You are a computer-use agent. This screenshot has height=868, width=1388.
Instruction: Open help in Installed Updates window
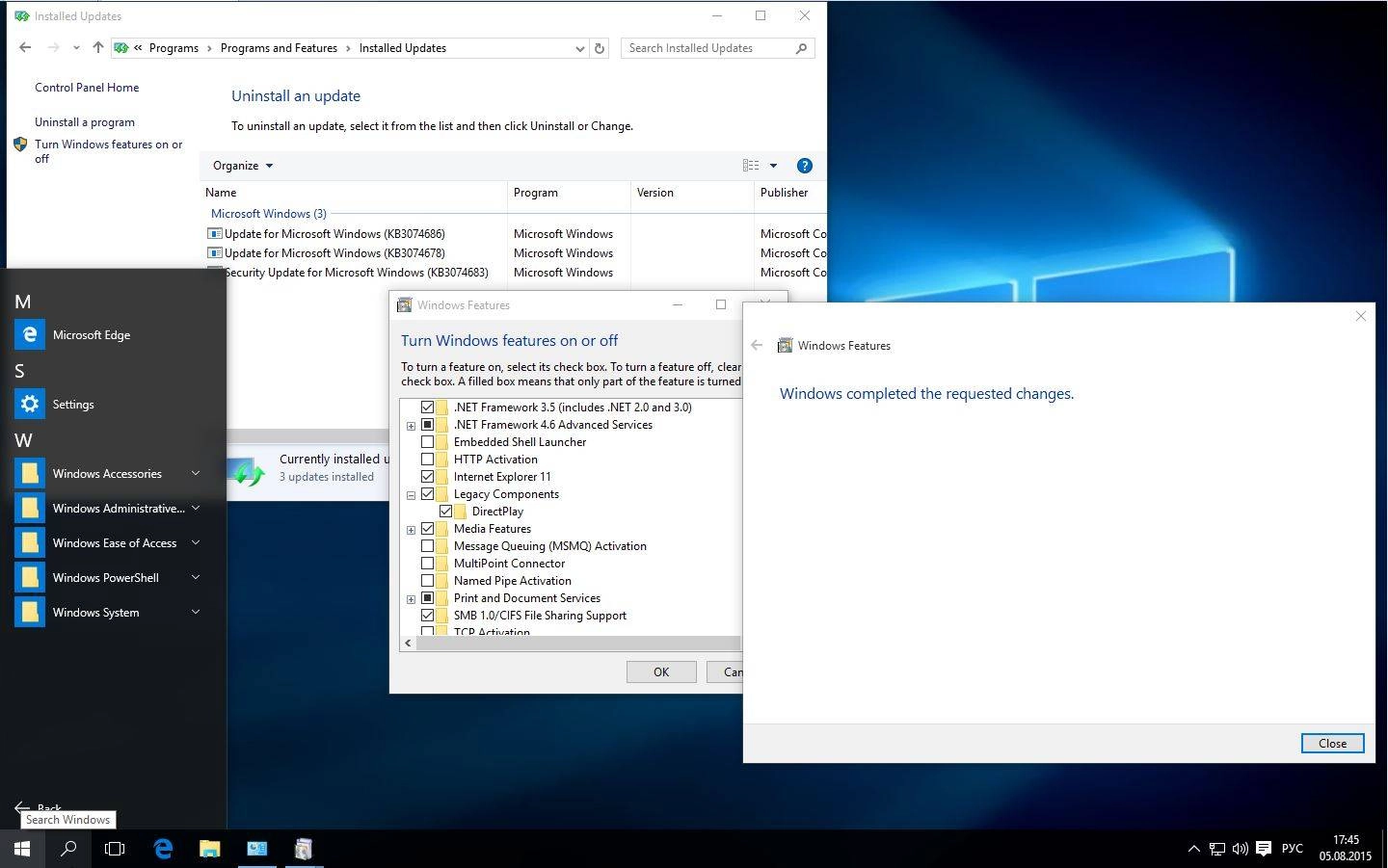[x=805, y=166]
